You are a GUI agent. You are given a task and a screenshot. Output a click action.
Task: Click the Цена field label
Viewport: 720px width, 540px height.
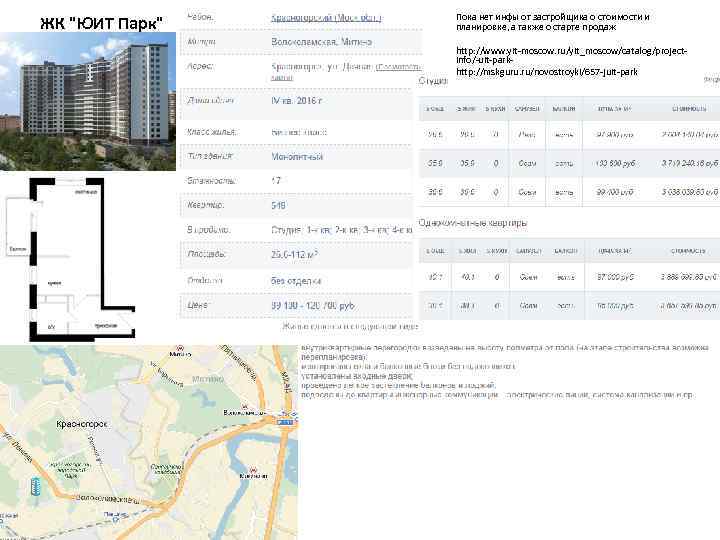(197, 305)
